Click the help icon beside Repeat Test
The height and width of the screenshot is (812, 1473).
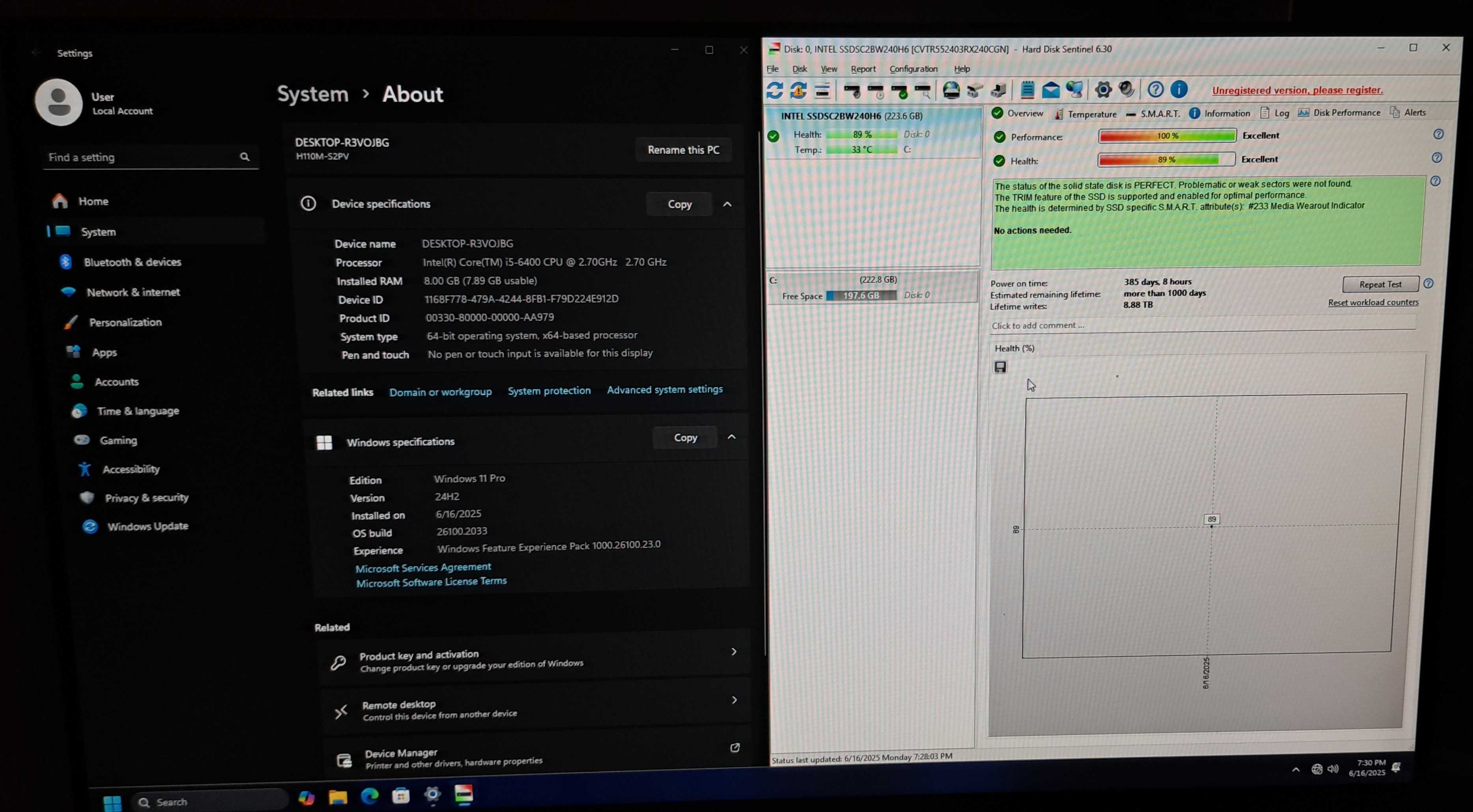1428,284
